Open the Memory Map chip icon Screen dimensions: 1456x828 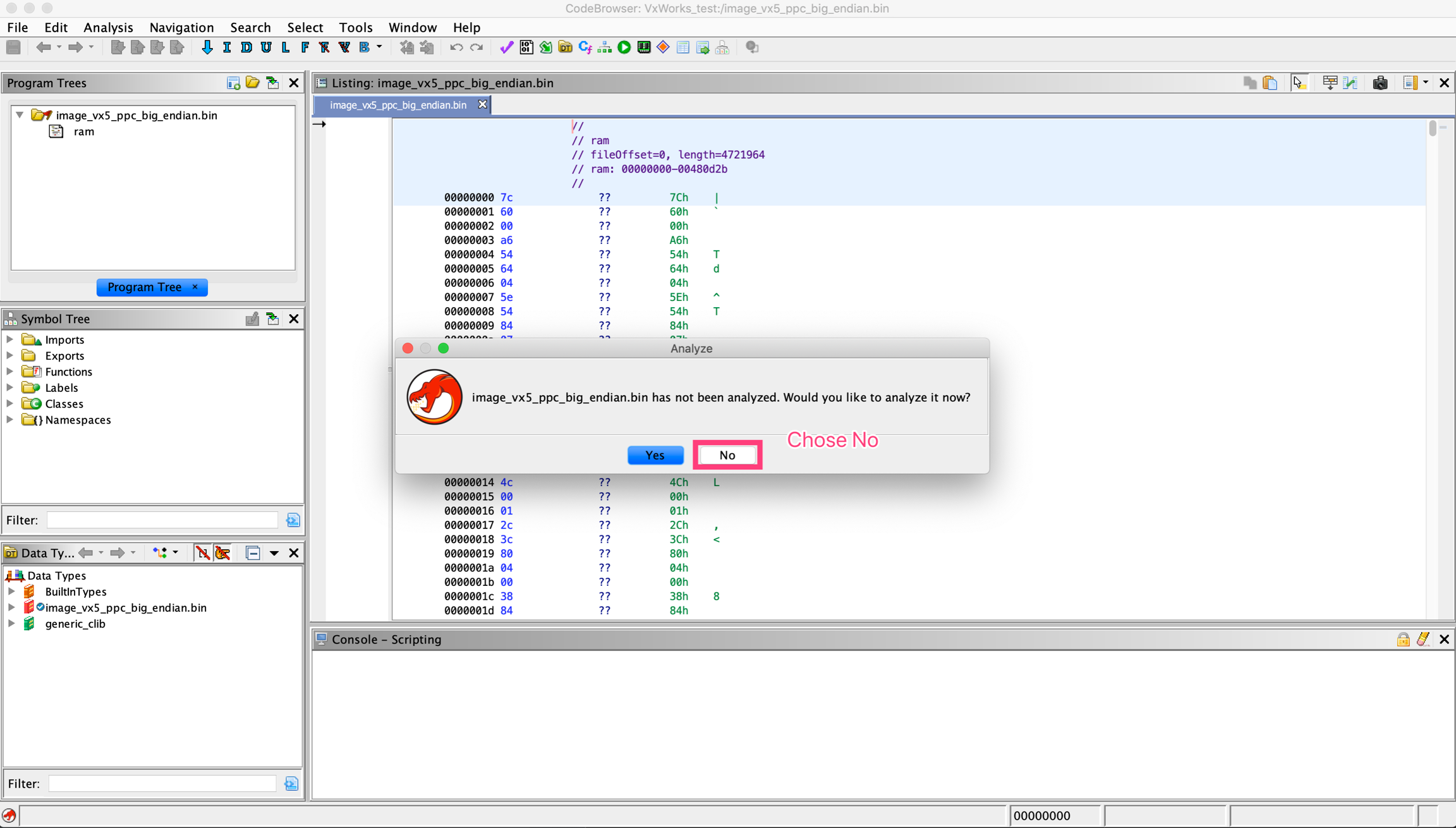click(x=644, y=47)
